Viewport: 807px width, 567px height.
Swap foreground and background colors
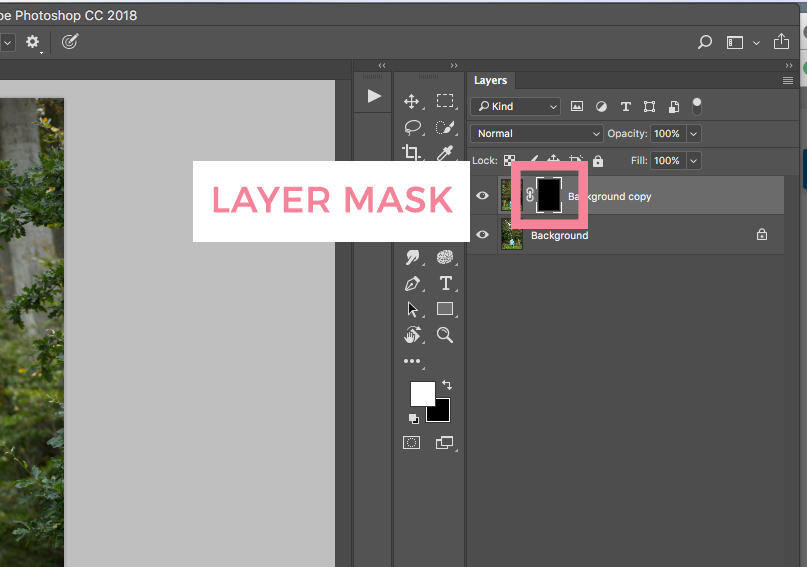(x=446, y=384)
